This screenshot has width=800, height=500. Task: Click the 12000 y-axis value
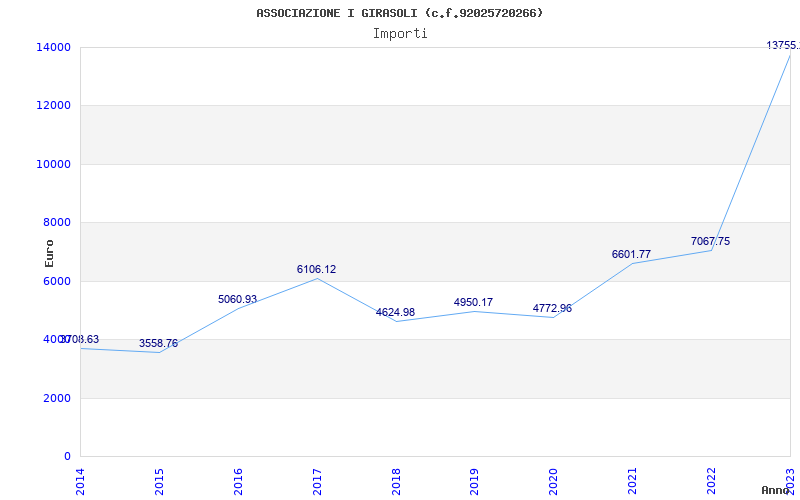pos(53,106)
